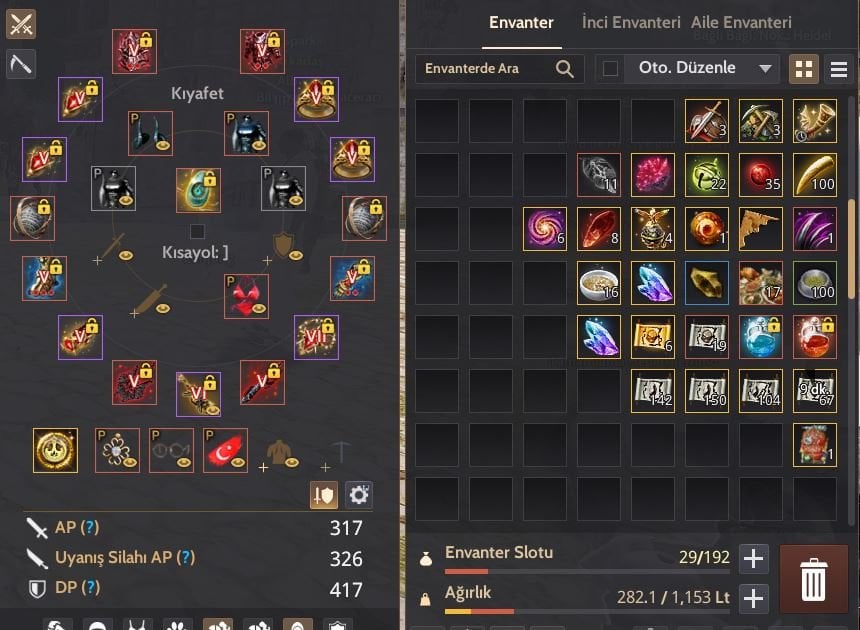Screen dimensions: 860x630
Task: Open the Aile Envanteri tab
Action: coord(741,22)
